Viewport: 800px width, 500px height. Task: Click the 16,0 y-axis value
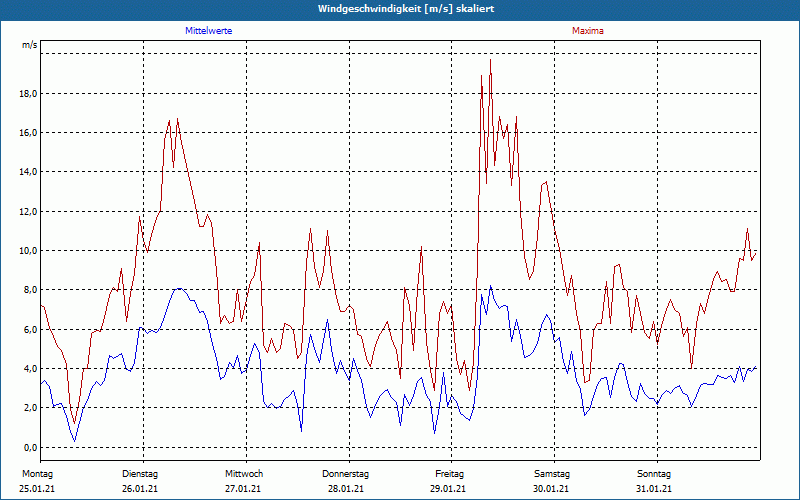coord(29,133)
